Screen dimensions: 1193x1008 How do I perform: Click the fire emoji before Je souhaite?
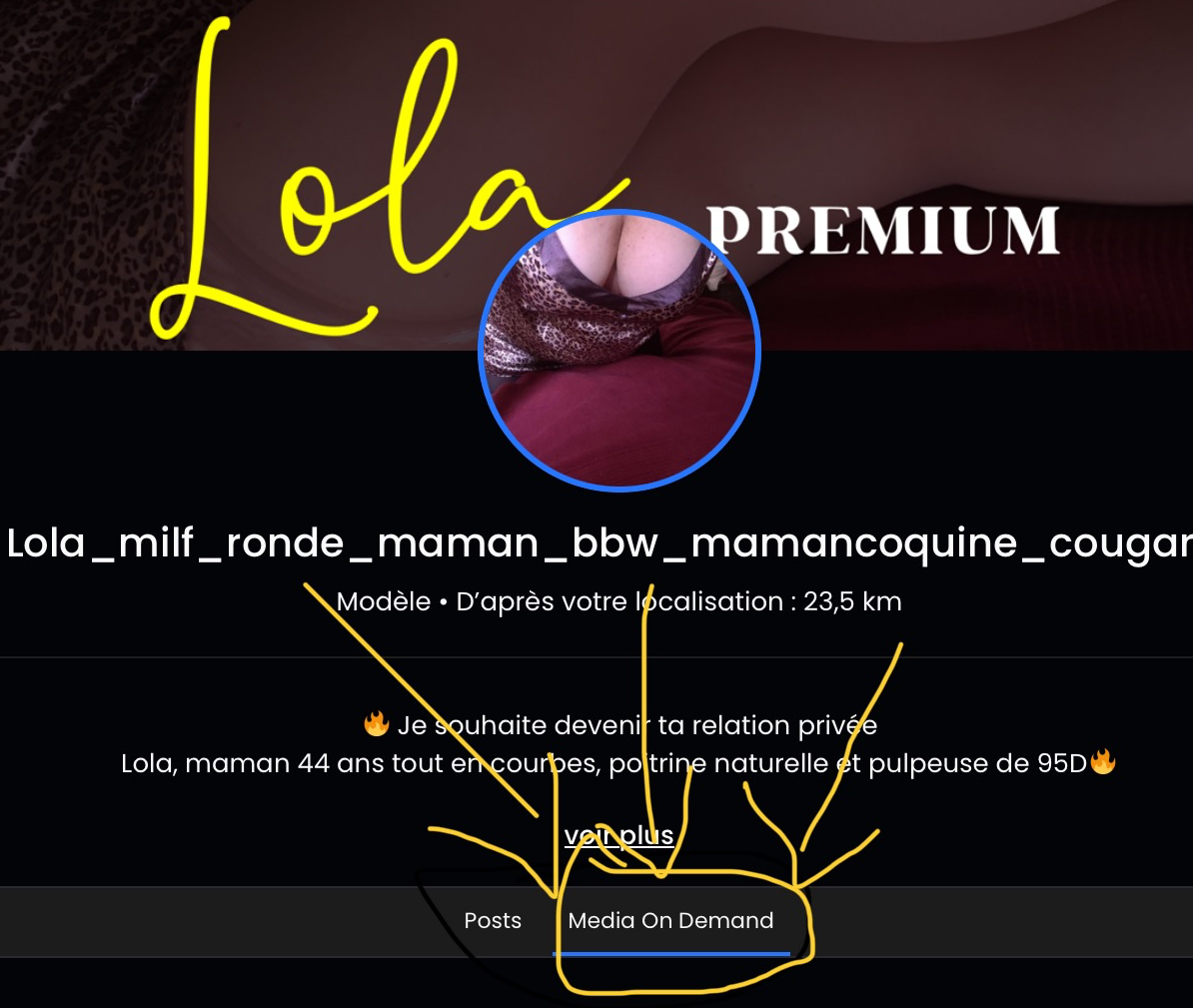click(x=377, y=723)
